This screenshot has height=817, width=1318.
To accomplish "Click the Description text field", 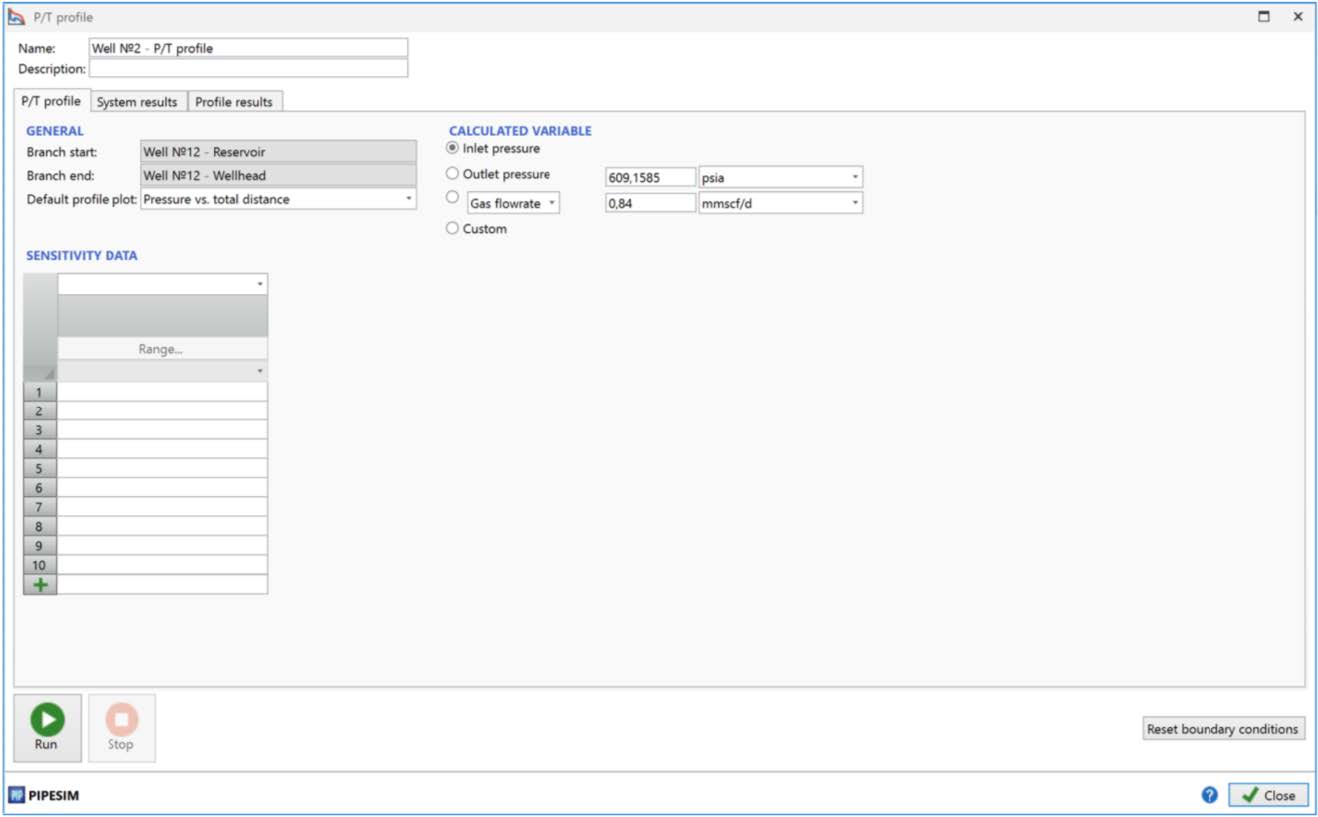I will 248,69.
